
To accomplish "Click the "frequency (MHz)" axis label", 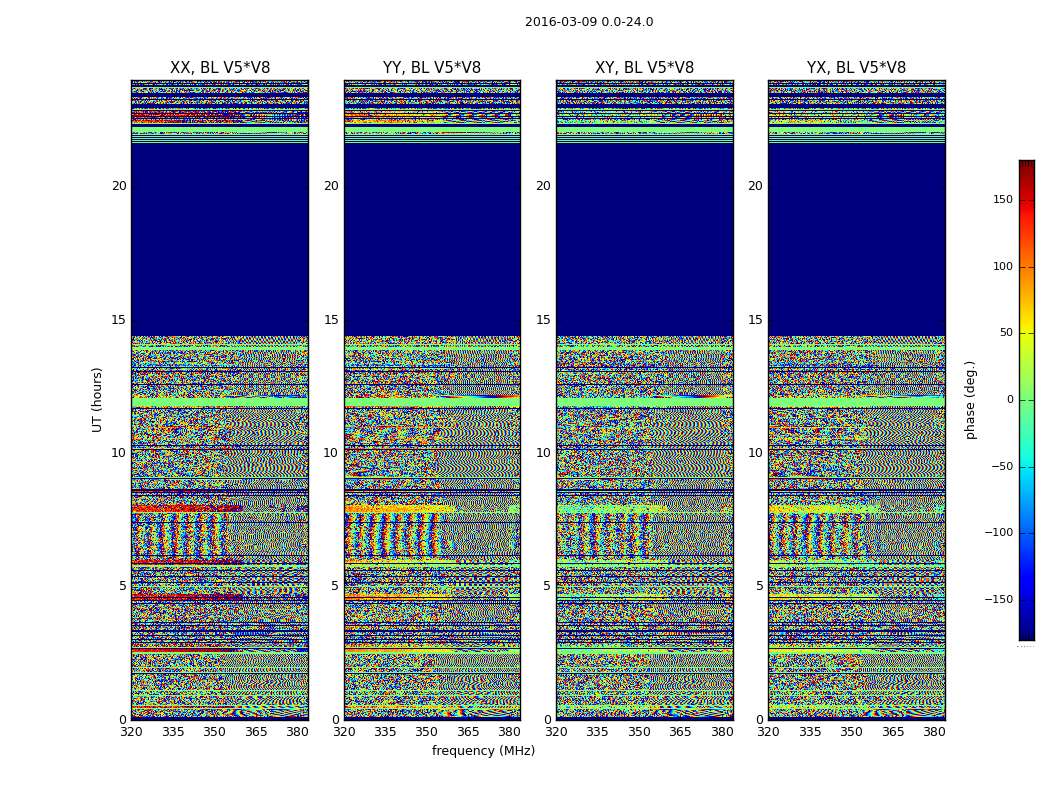I will coord(483,751).
